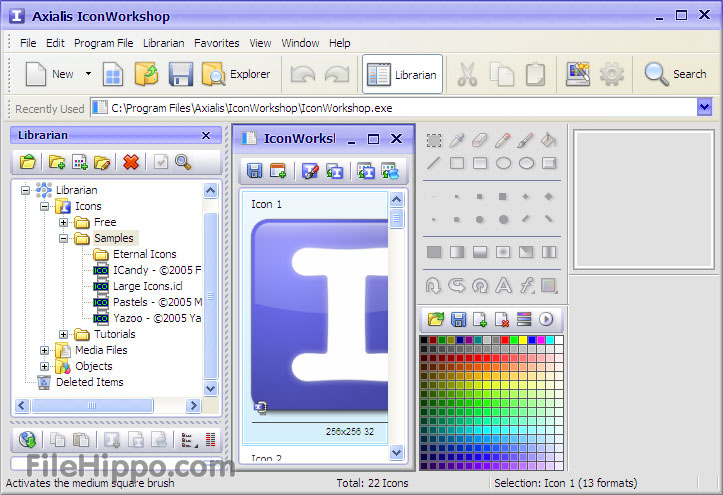Screen dimensions: 723x495
Task: Select the large round brush shape
Action: coord(504,220)
